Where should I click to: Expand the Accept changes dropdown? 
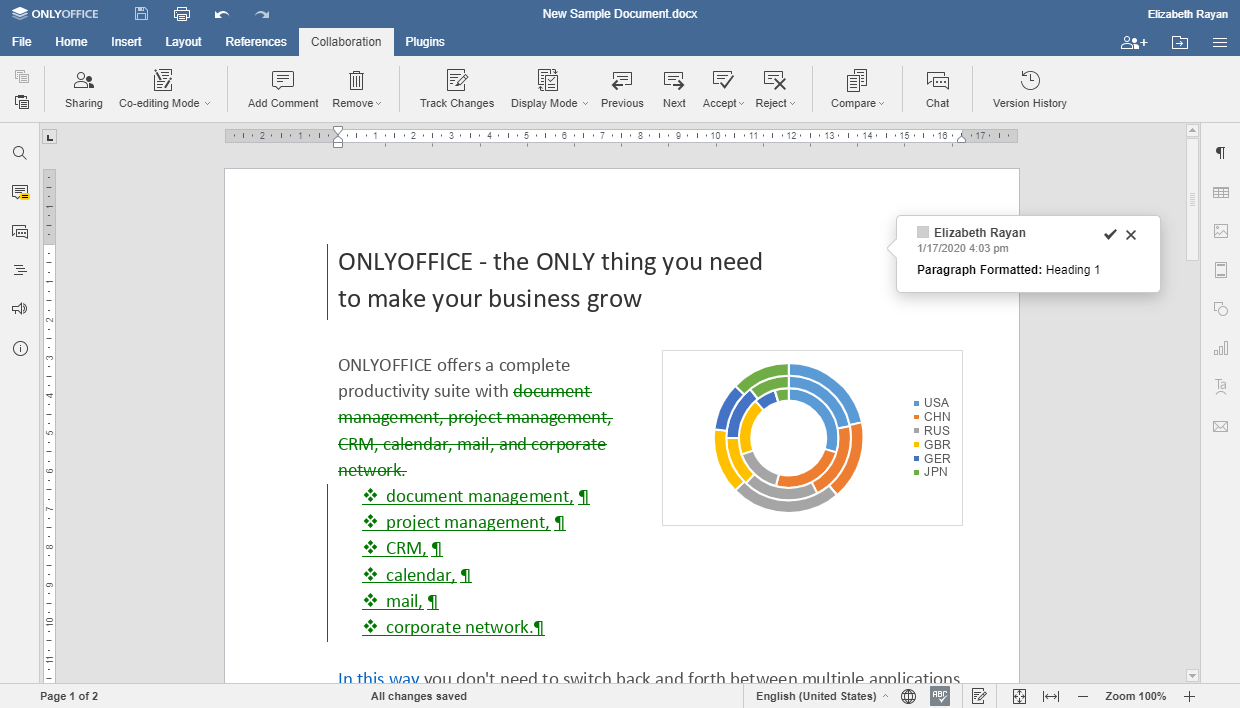(722, 88)
